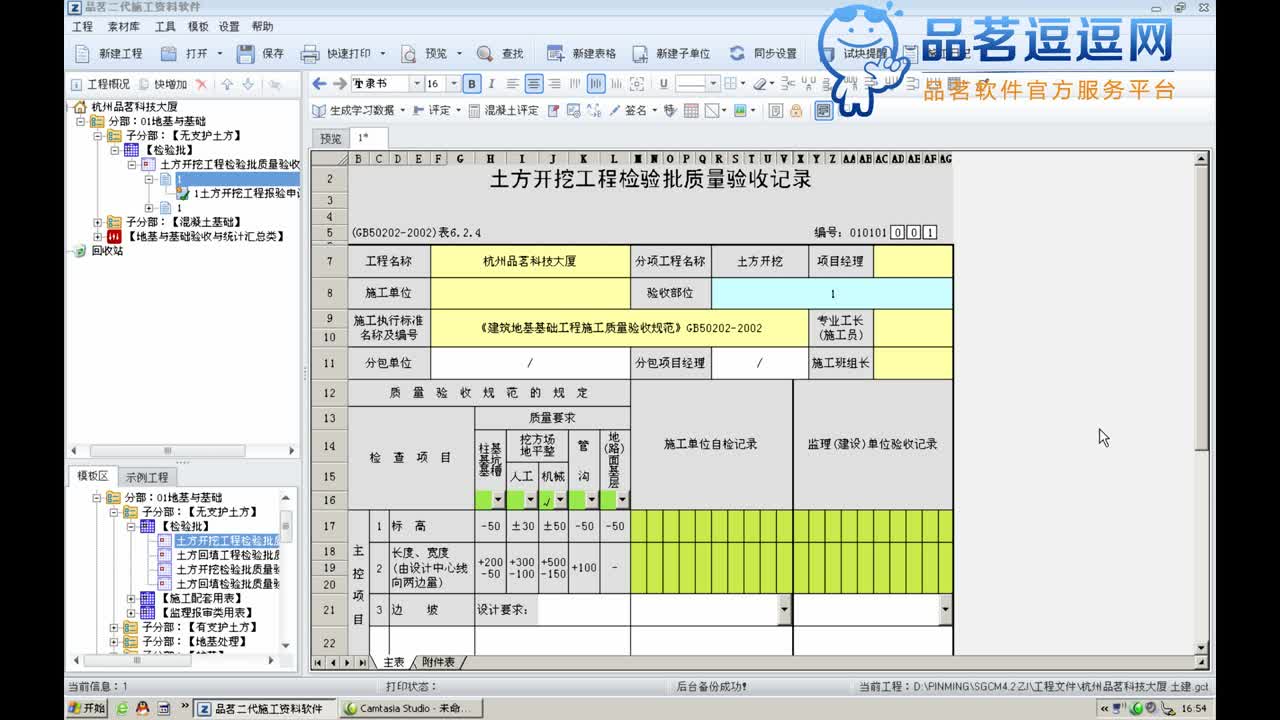Open the font name dropdown 隶书
The width and height of the screenshot is (1280, 720).
pyautogui.click(x=416, y=84)
